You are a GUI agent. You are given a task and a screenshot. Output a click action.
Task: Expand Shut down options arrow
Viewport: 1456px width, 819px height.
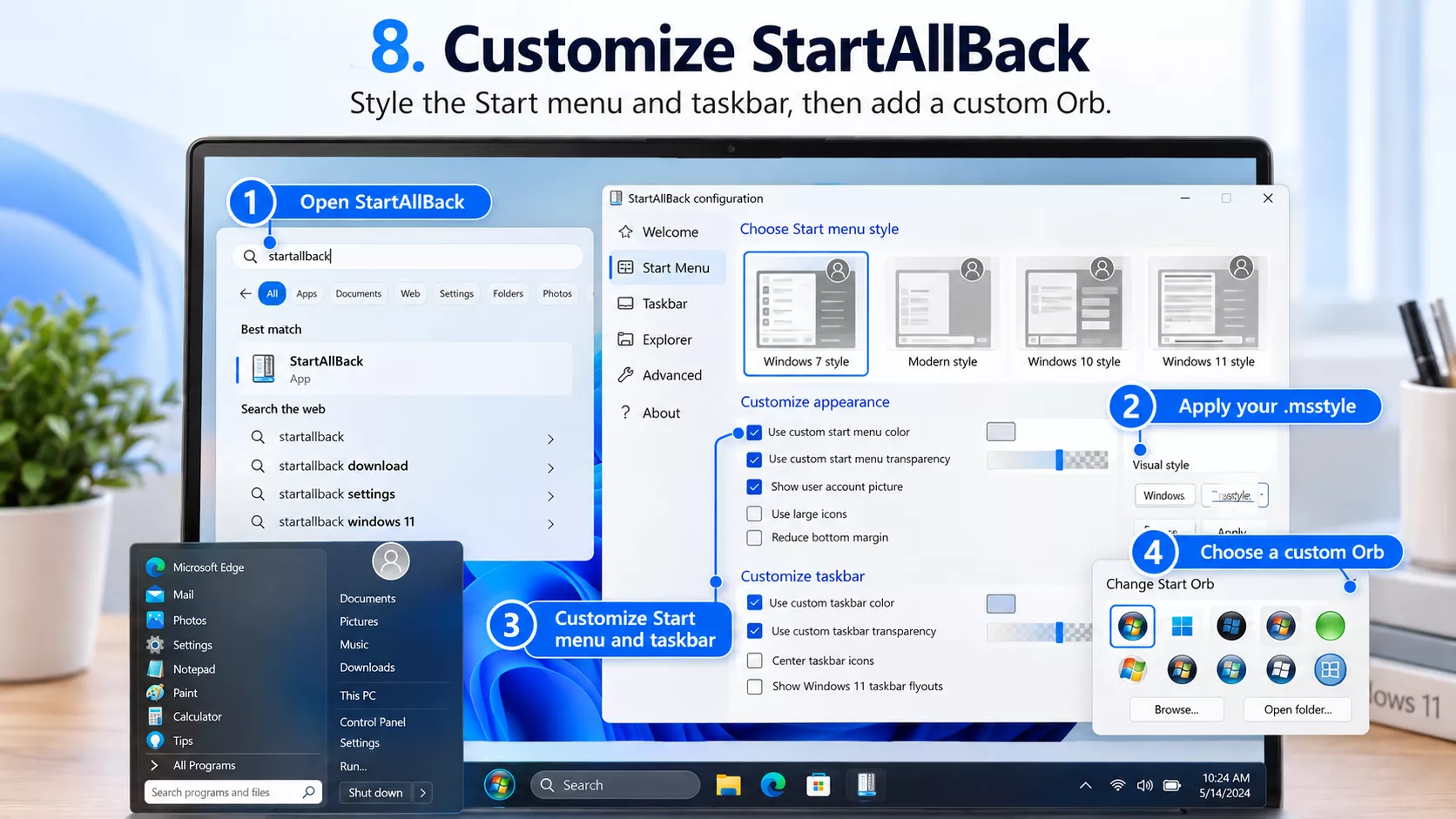click(423, 793)
